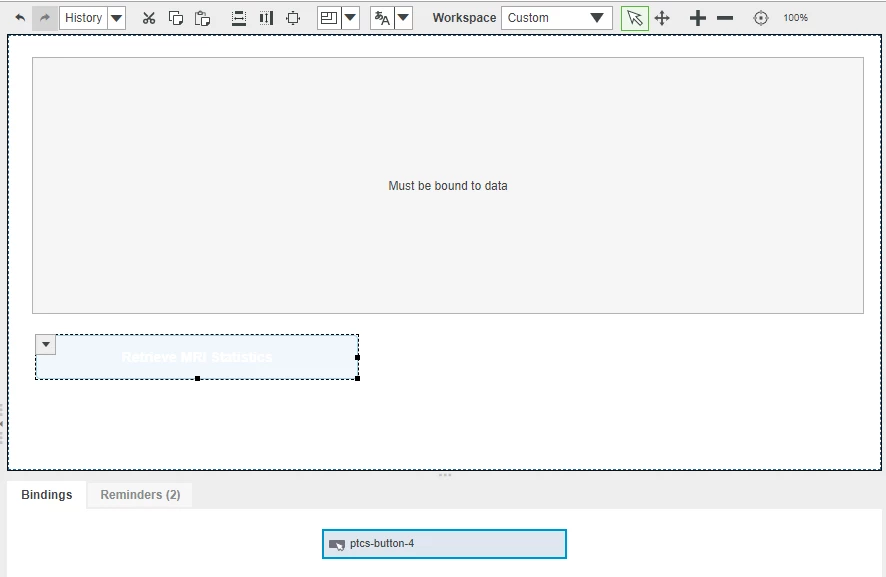Open the History button
Screen dimensions: 886x577
(x=83, y=18)
